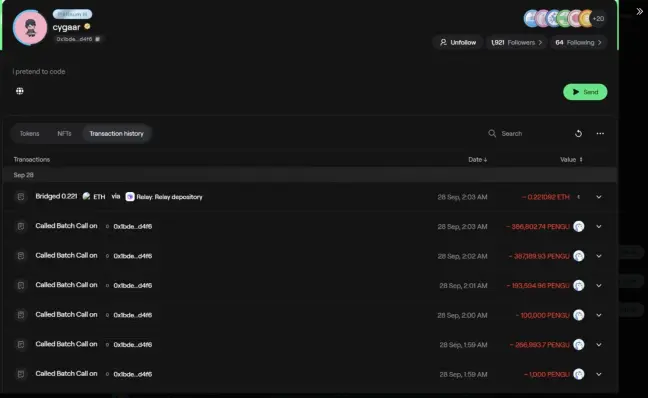Click the verified badge next to cygaar
The height and width of the screenshot is (398, 648).
(87, 26)
